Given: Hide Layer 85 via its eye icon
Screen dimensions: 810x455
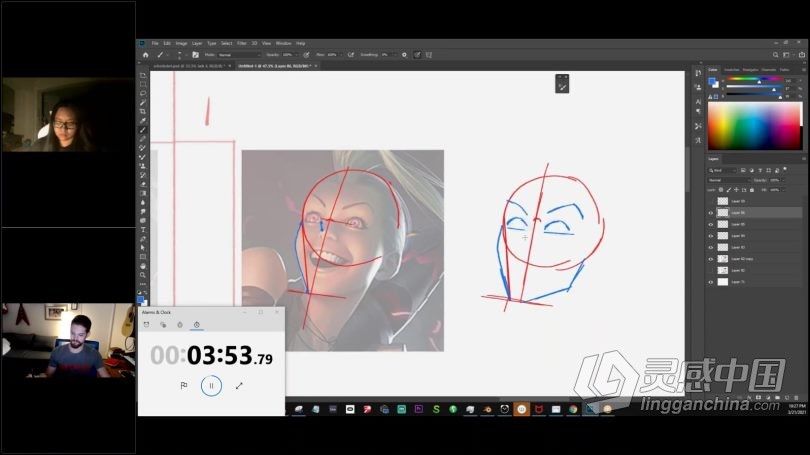Looking at the screenshot, I should (x=711, y=225).
